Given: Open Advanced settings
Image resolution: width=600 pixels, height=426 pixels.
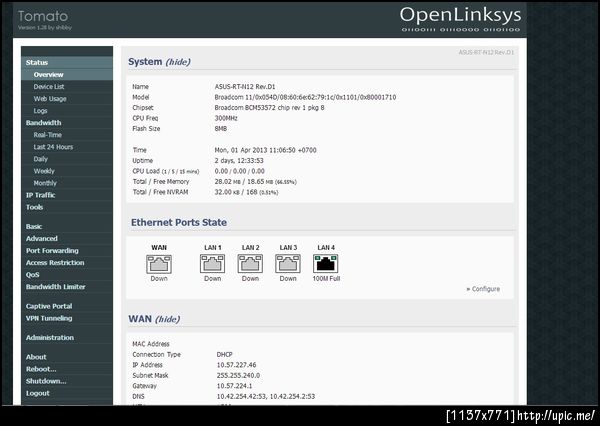Looking at the screenshot, I should tap(42, 238).
